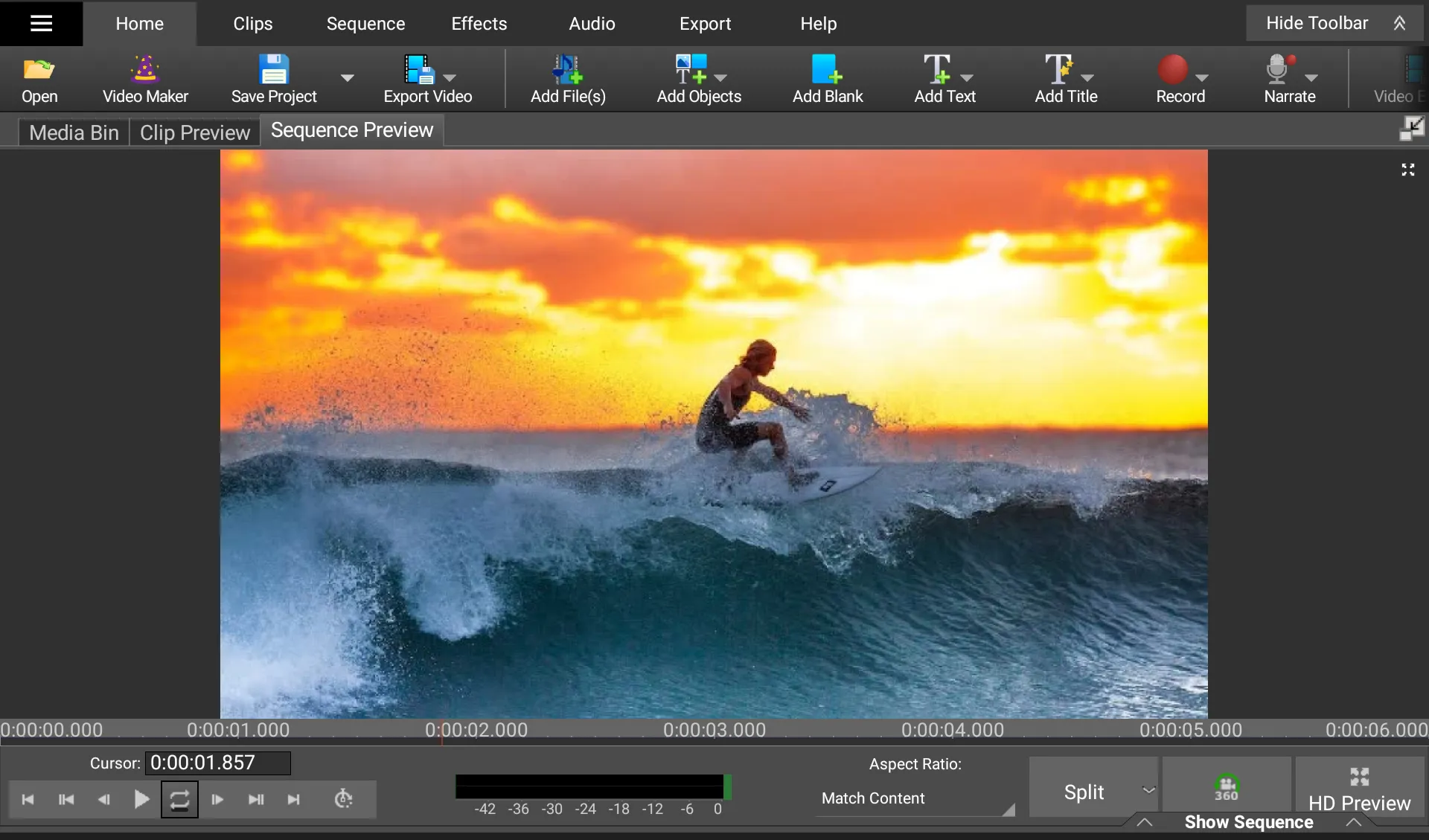1429x840 pixels.
Task: Open the Video Maker wizard
Action: (144, 78)
